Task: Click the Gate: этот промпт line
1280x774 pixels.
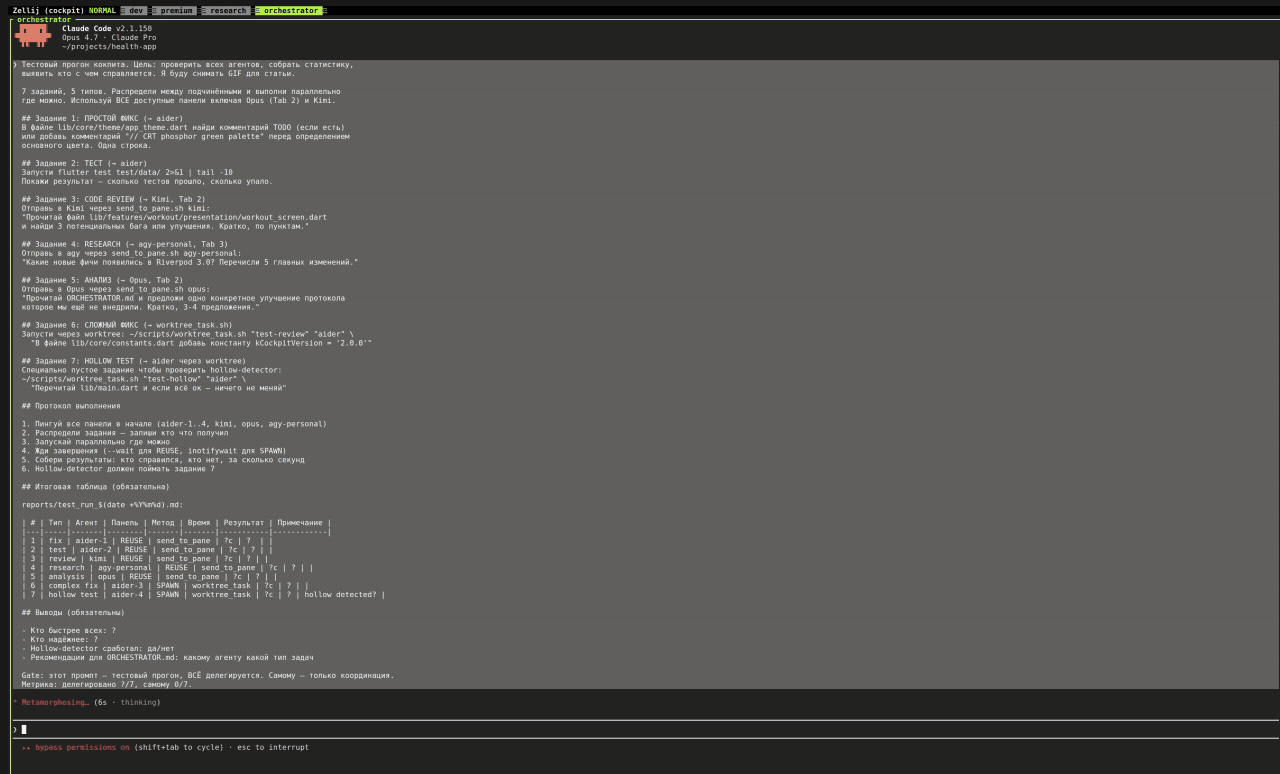Action: (x=208, y=676)
